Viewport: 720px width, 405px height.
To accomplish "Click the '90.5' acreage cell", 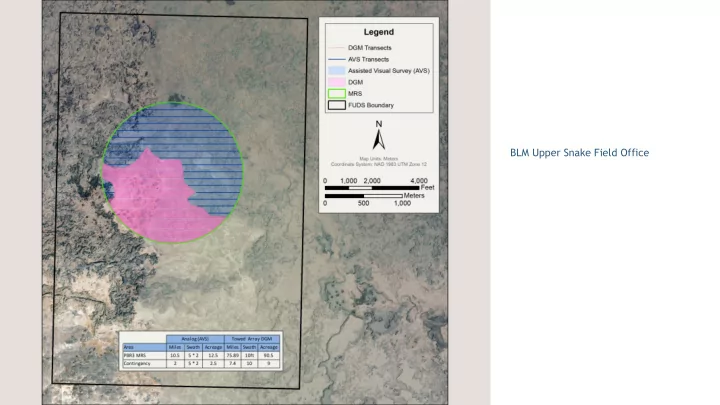I will click(269, 355).
